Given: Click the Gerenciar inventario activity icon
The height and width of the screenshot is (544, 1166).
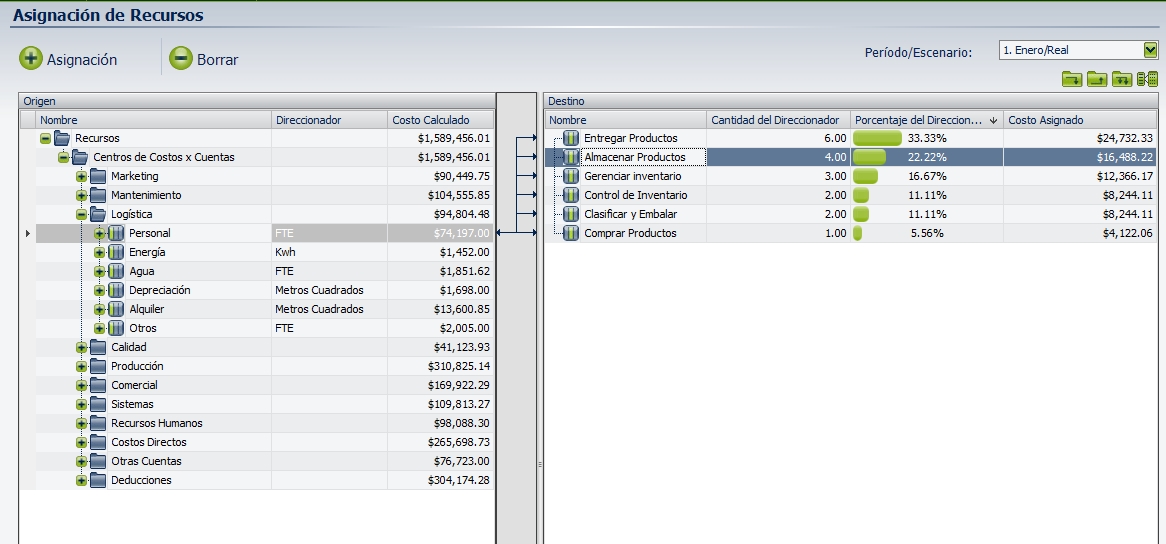Looking at the screenshot, I should (x=571, y=176).
